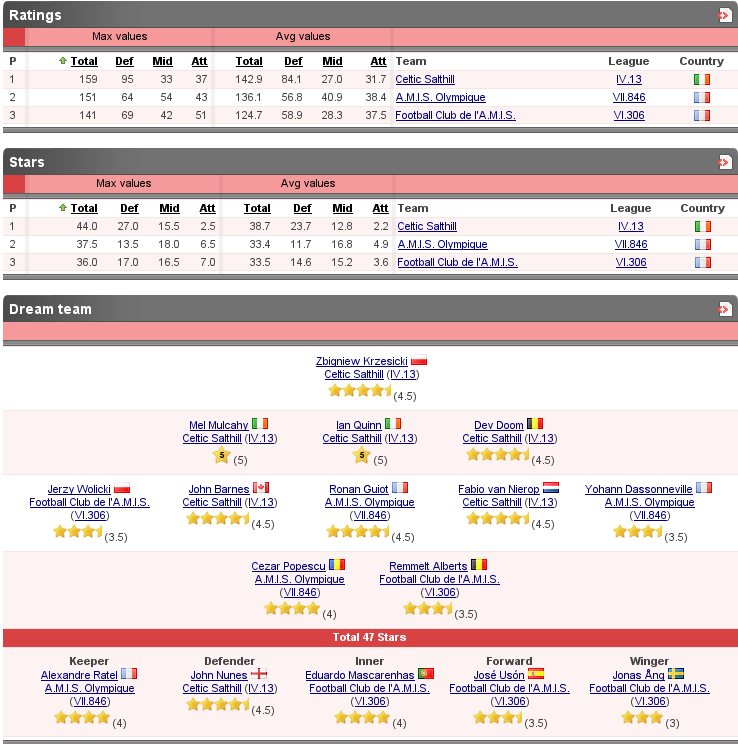Sort Stars table by Avg values Def

pyautogui.click(x=302, y=208)
